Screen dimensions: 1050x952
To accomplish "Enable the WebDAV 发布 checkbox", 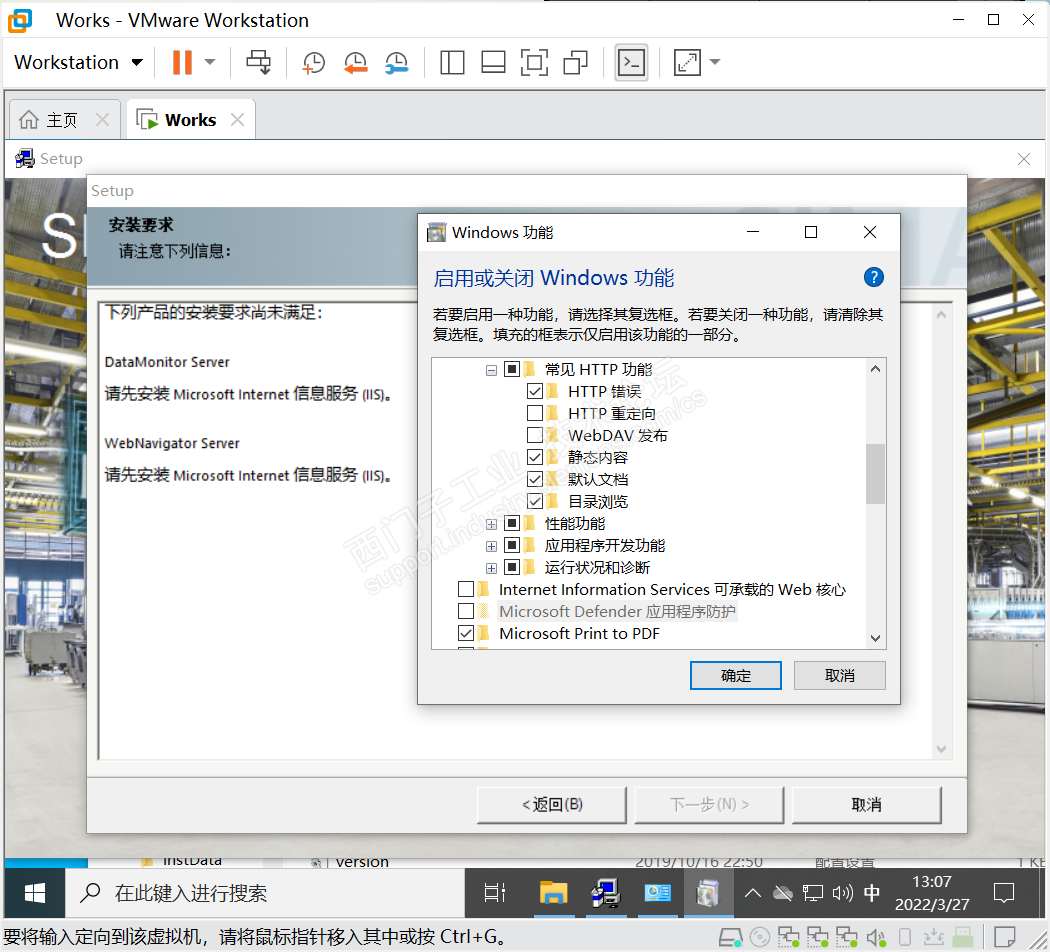I will [x=535, y=436].
